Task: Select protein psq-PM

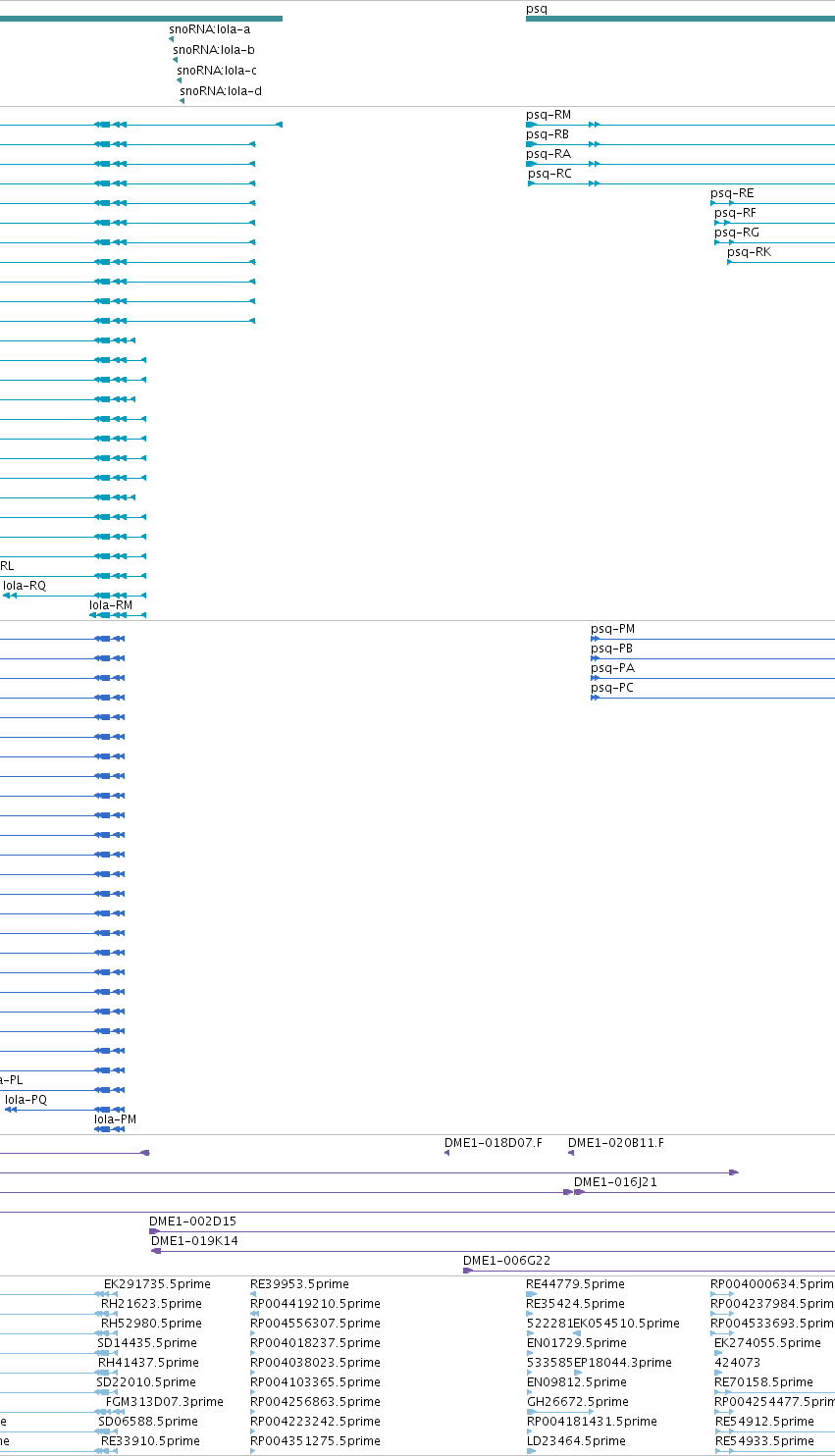Action: (x=612, y=629)
